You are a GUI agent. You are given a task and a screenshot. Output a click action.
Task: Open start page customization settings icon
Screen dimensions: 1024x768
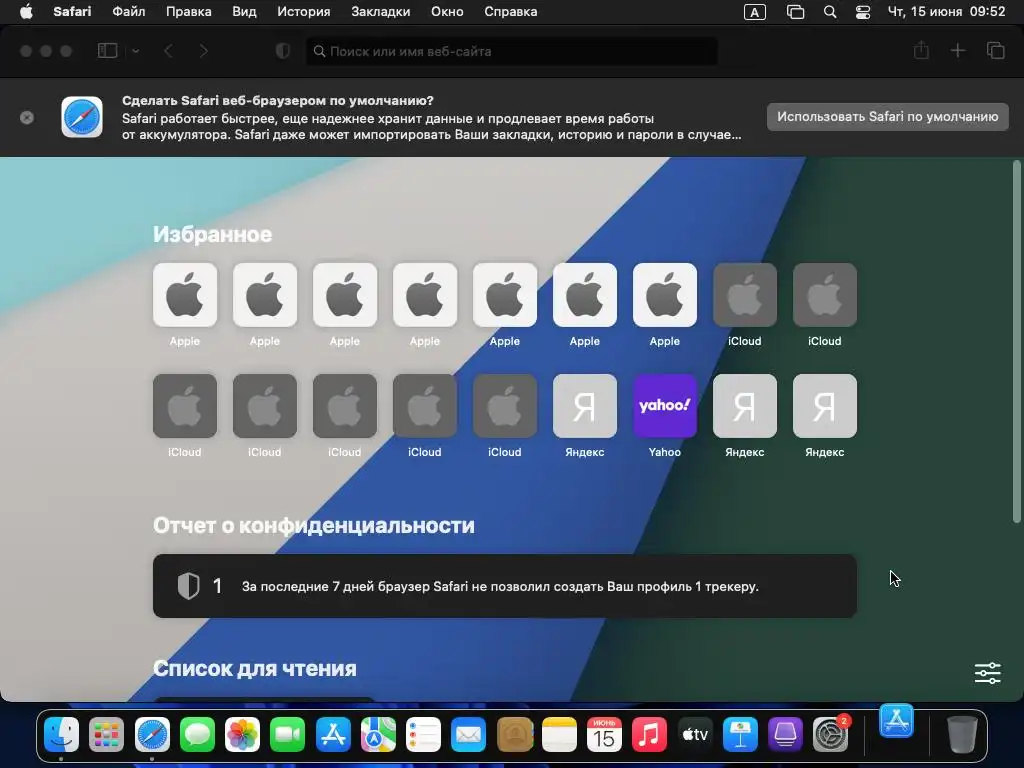(987, 673)
